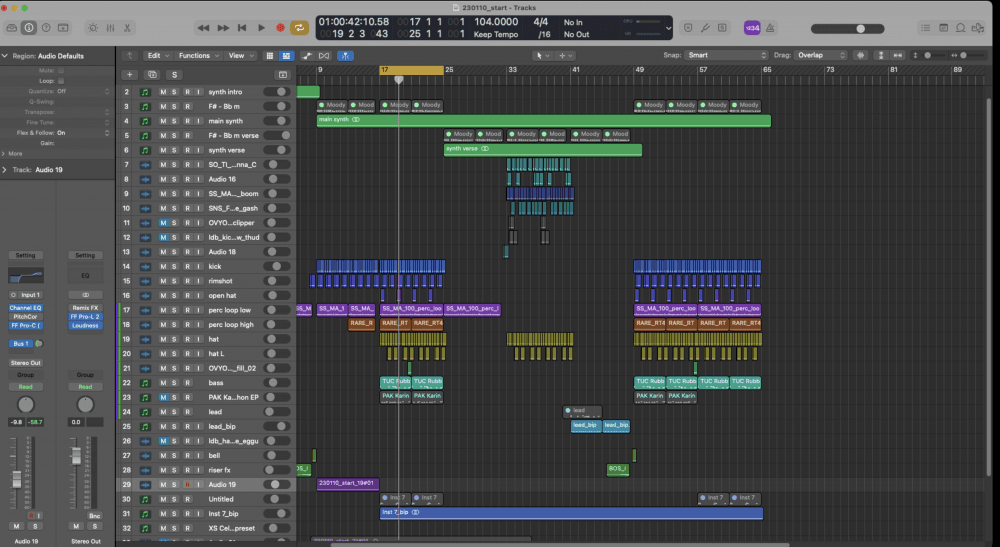Screen dimensions: 1000x547
Task: Click the Solo mode icon in the control bar
Action: click(x=722, y=28)
